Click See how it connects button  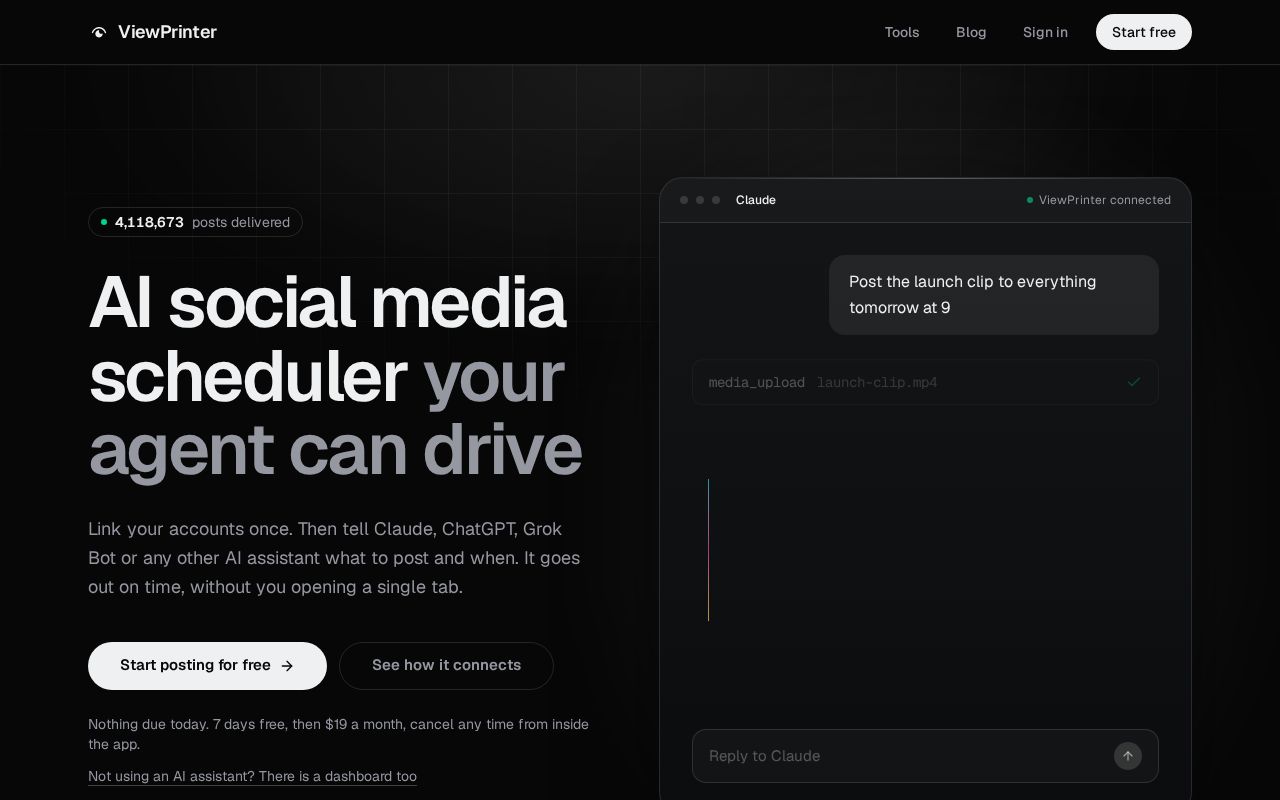coord(446,666)
